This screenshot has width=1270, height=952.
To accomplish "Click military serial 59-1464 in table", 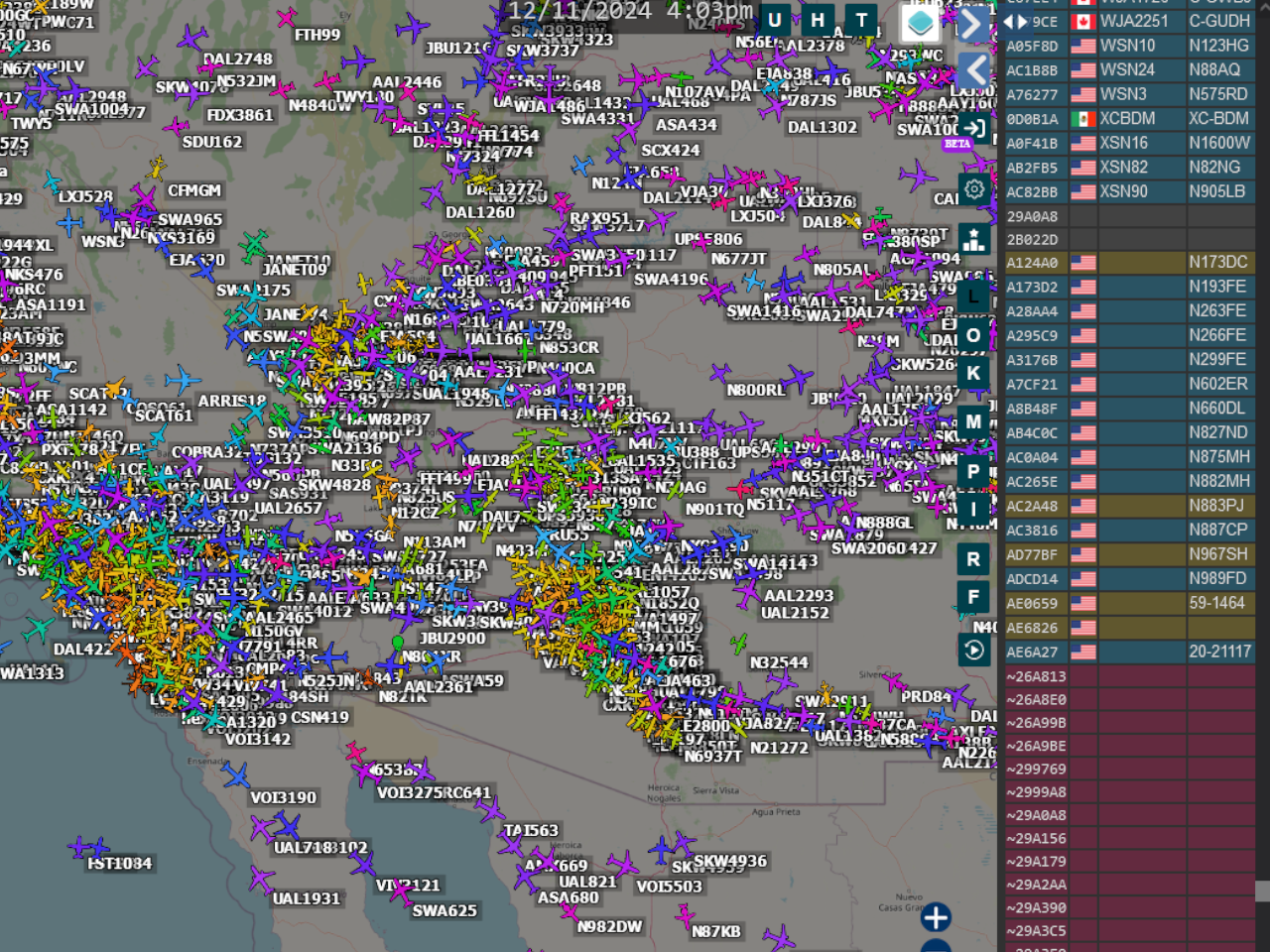I will tap(1216, 602).
